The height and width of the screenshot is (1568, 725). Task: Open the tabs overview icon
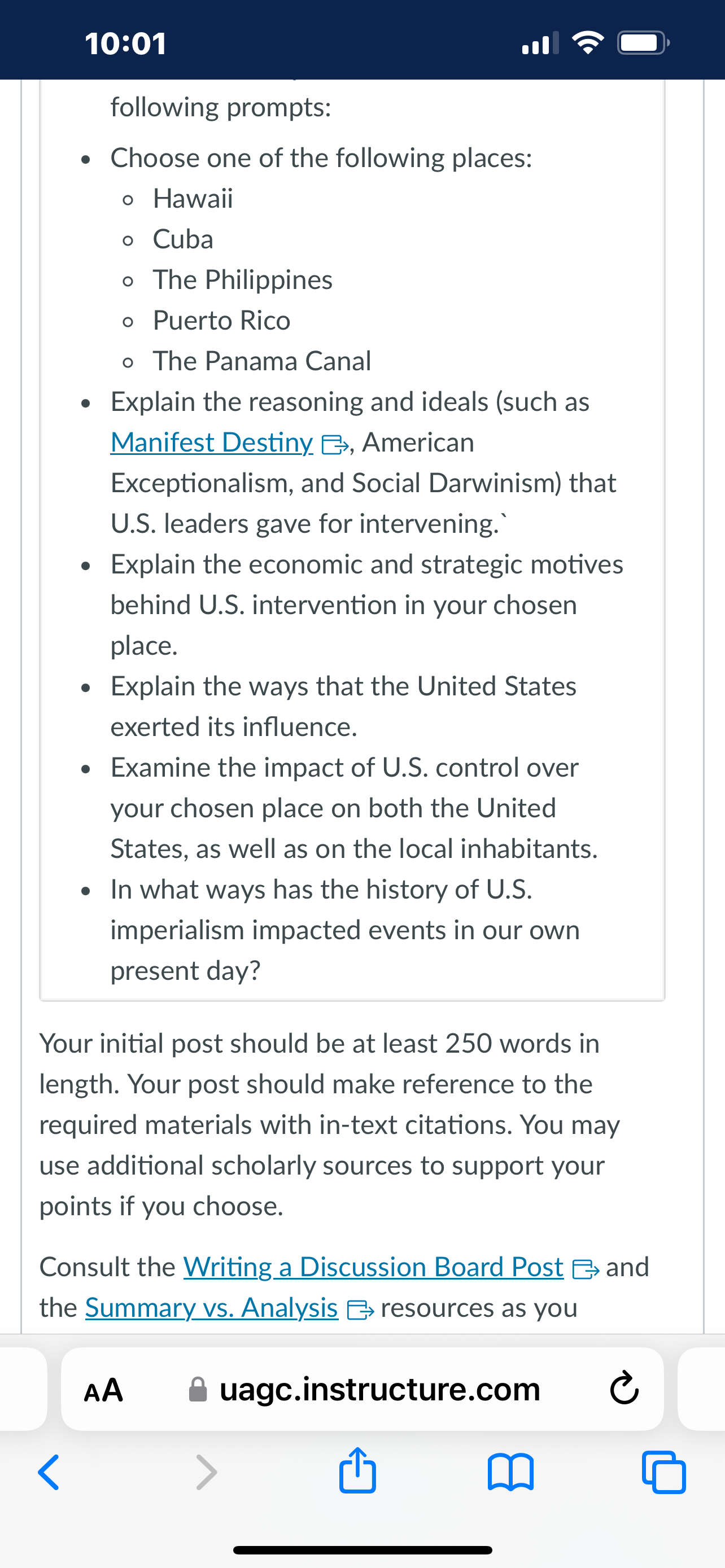click(x=664, y=1472)
